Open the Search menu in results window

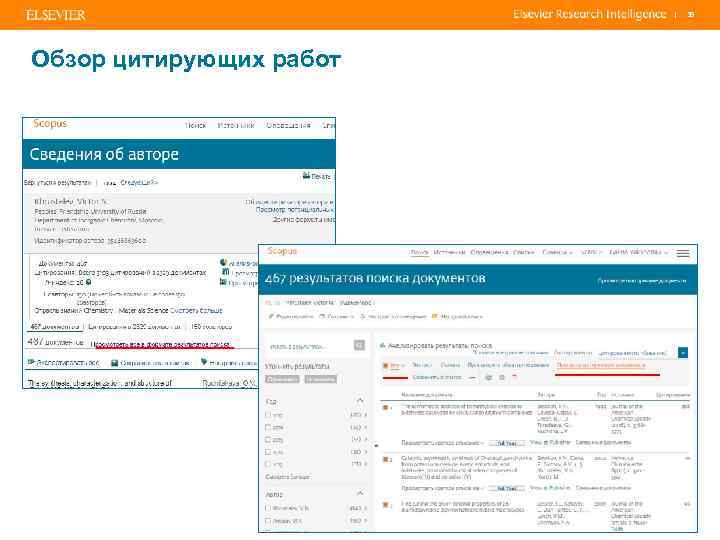(419, 252)
